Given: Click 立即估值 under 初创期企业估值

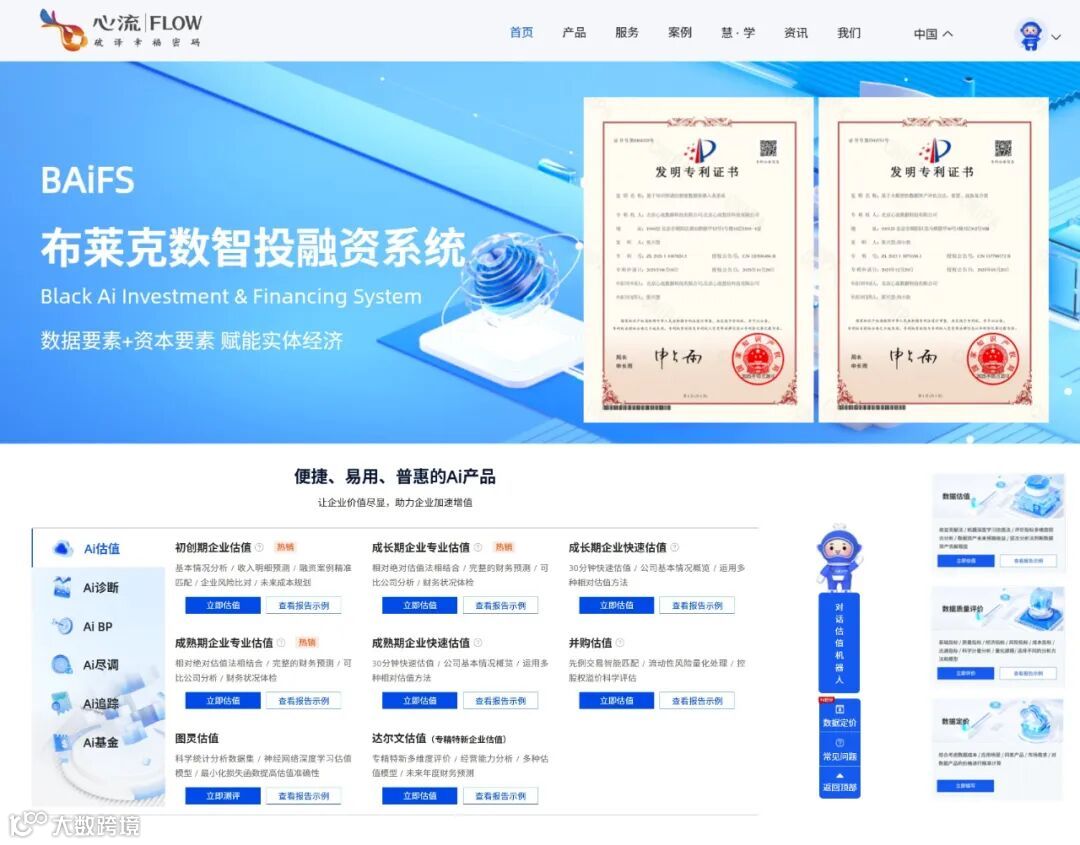Looking at the screenshot, I should point(223,605).
